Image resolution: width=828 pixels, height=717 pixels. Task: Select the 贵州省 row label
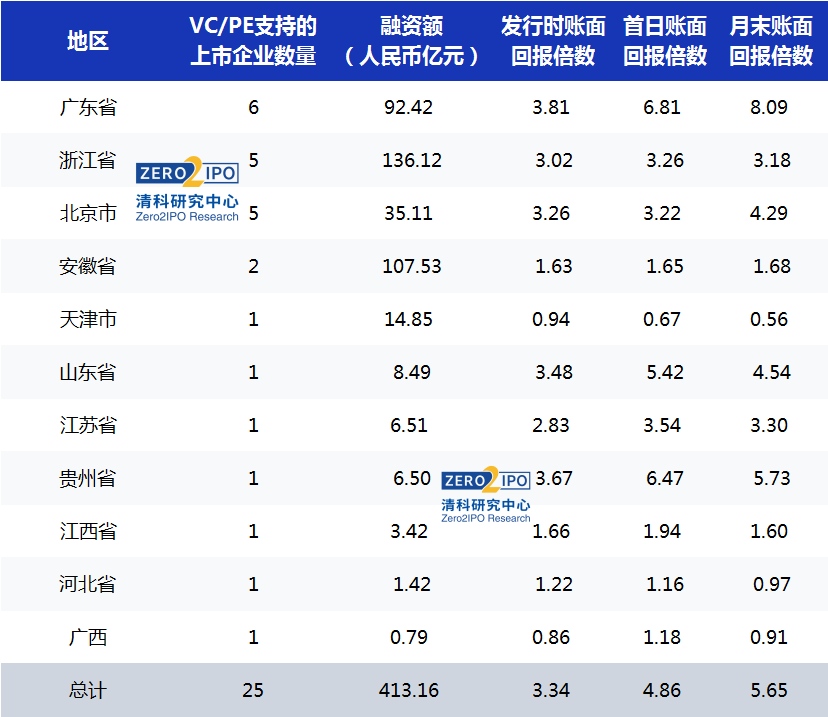[88, 478]
